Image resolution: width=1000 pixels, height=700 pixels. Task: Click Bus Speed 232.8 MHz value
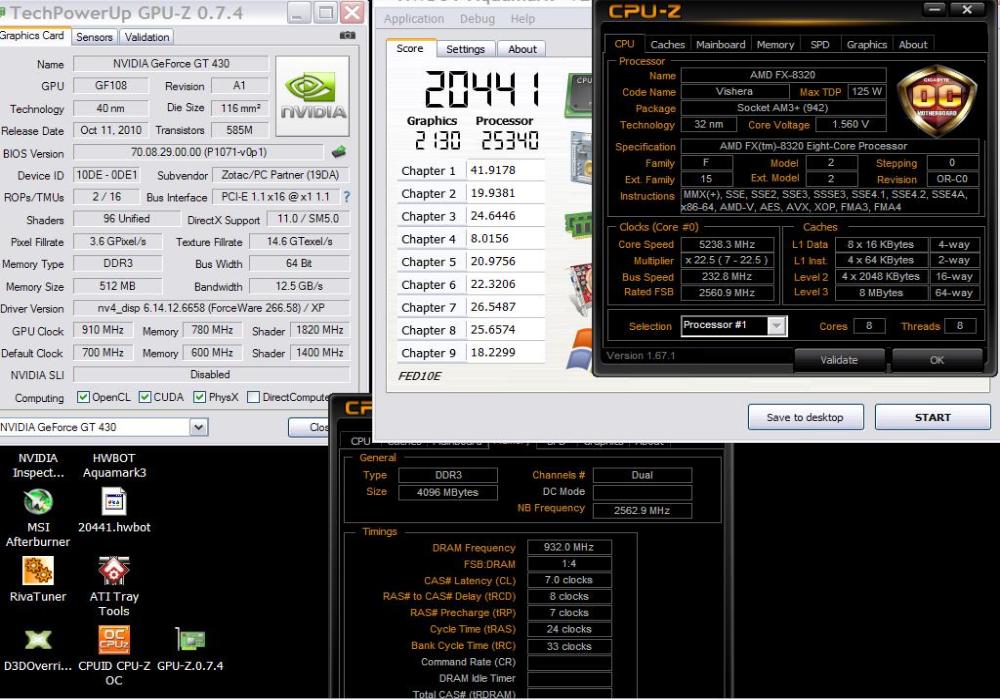[727, 277]
